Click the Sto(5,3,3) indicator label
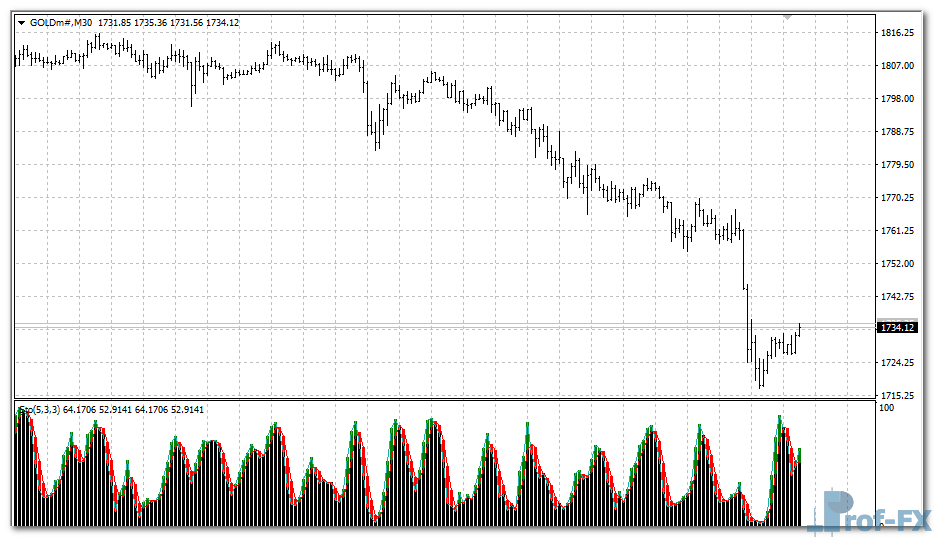This screenshot has height=537, width=934. click(x=40, y=408)
